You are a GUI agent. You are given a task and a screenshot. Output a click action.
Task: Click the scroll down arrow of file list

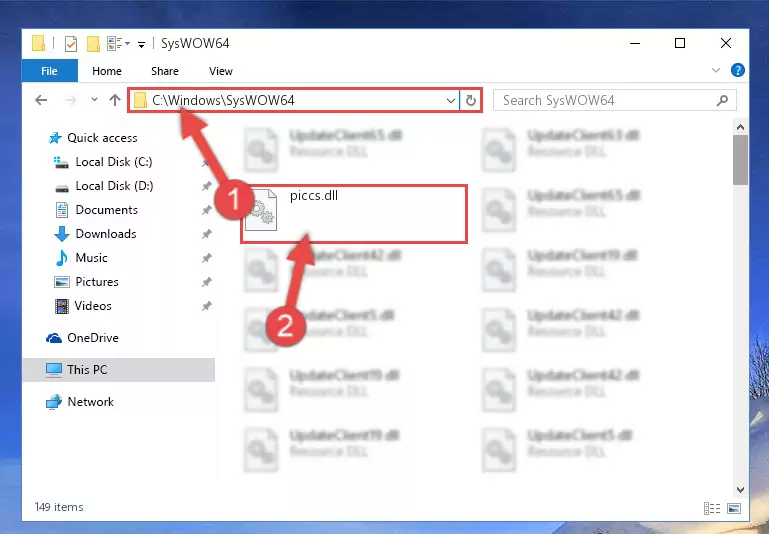pyautogui.click(x=741, y=489)
